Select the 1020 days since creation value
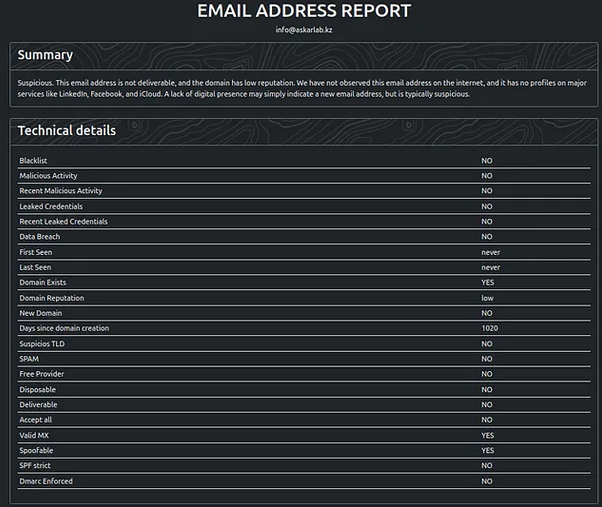The image size is (602, 507). pos(488,328)
